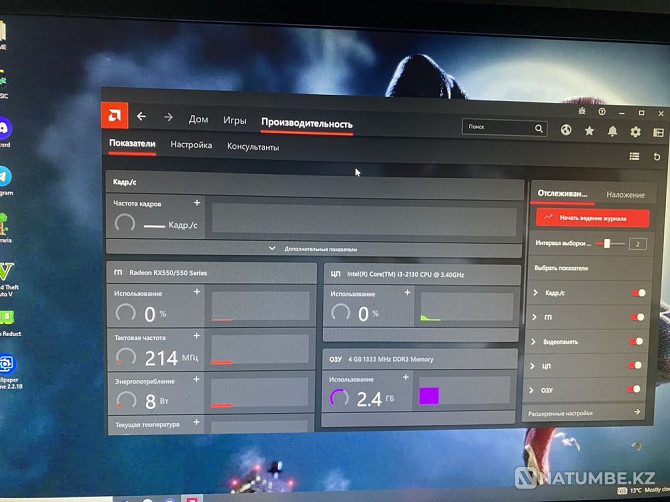Click the Radeon RX550/550 Series header
Viewport: 670px width, 502px height.
click(212, 273)
